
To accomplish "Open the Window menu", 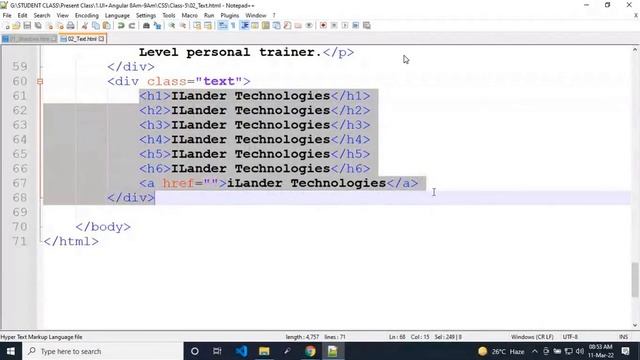I will tap(256, 16).
